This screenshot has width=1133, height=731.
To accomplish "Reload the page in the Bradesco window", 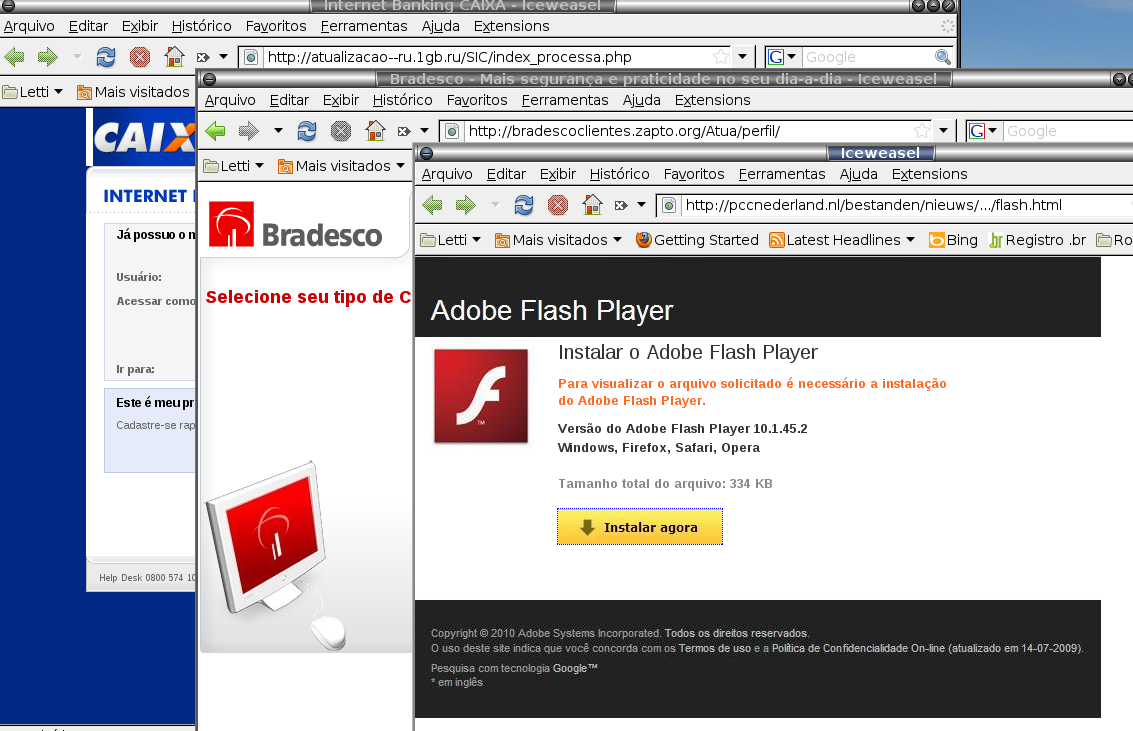I will click(x=307, y=131).
